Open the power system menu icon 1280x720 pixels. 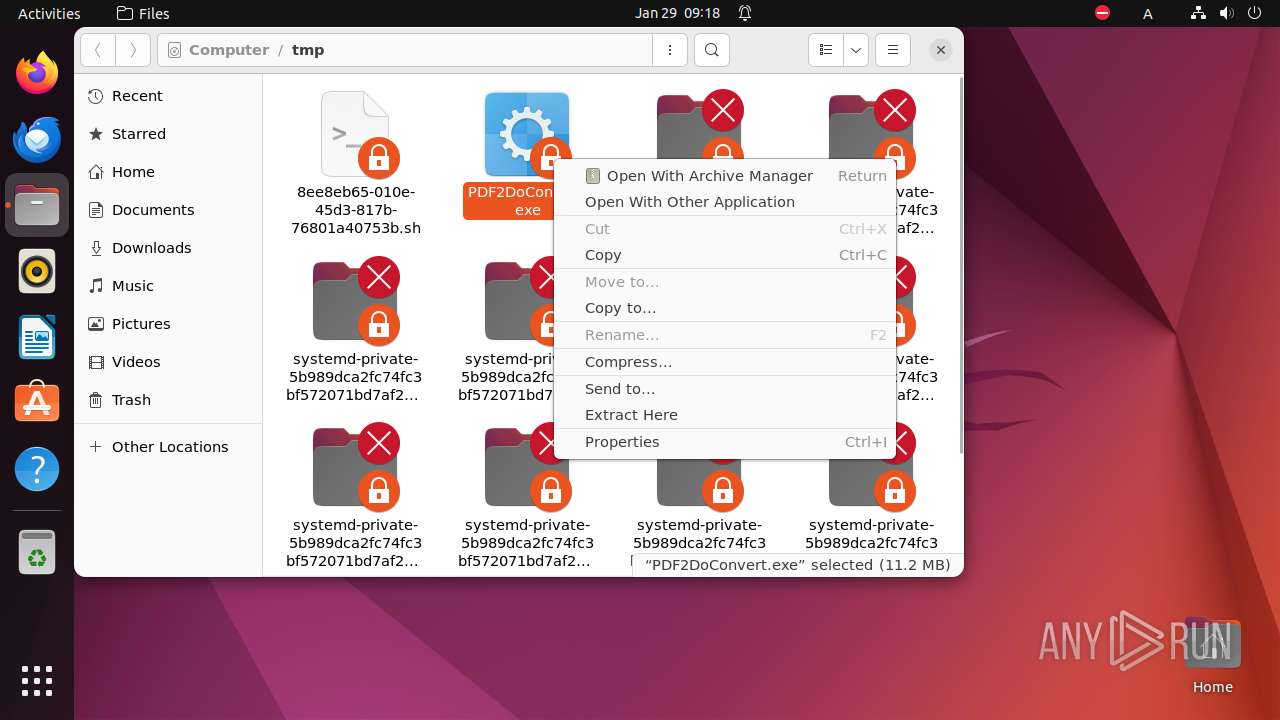1255,13
